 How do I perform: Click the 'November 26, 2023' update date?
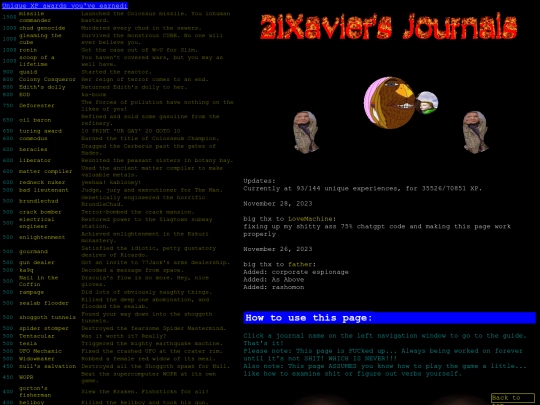tap(278, 249)
